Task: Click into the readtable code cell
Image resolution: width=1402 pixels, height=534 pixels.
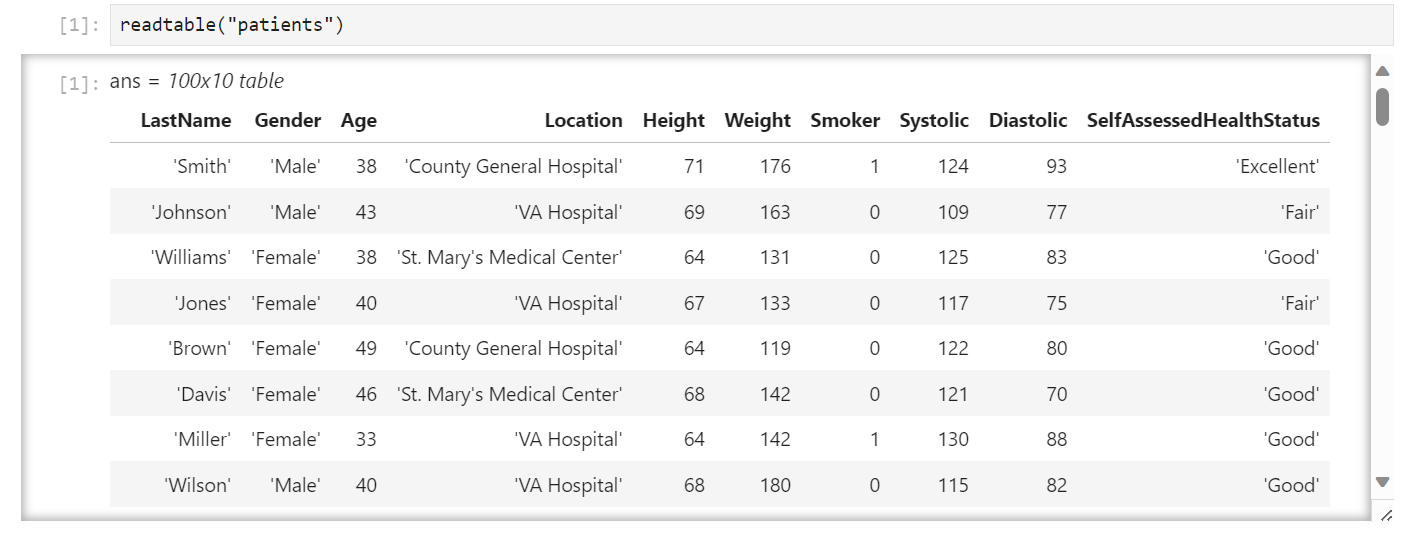Action: click(x=751, y=25)
